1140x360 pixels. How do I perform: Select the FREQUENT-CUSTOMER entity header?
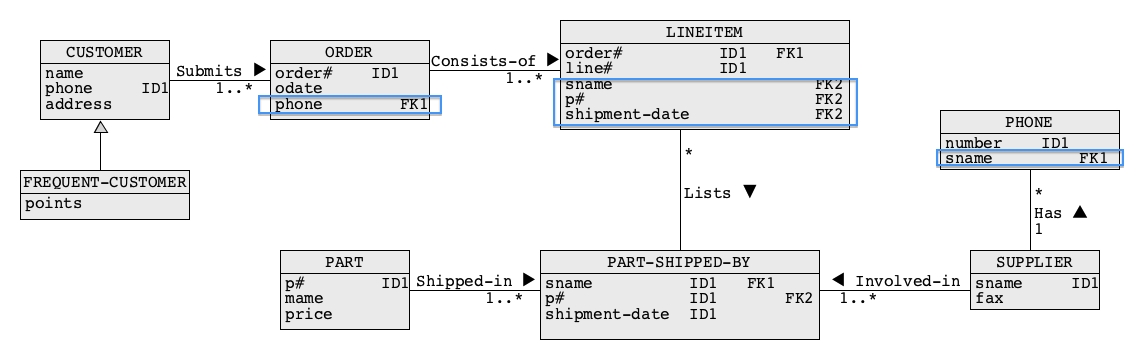[x=105, y=182]
